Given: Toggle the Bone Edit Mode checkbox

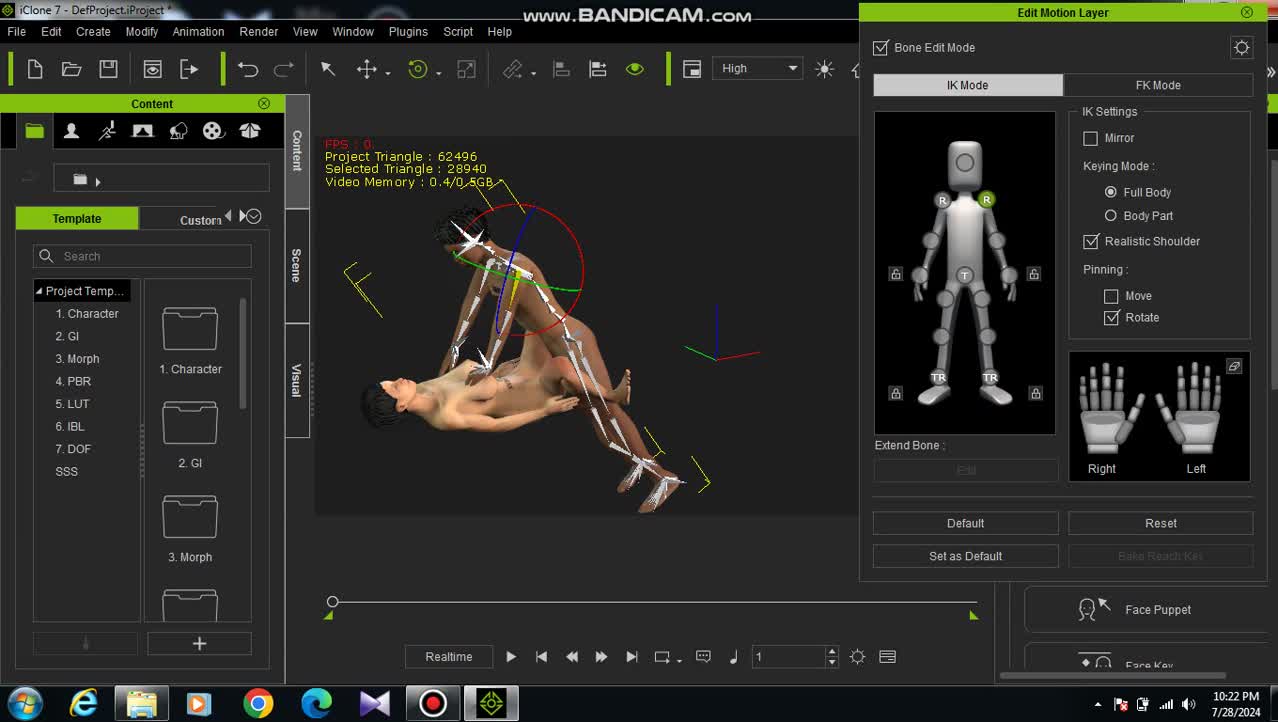Looking at the screenshot, I should [881, 48].
